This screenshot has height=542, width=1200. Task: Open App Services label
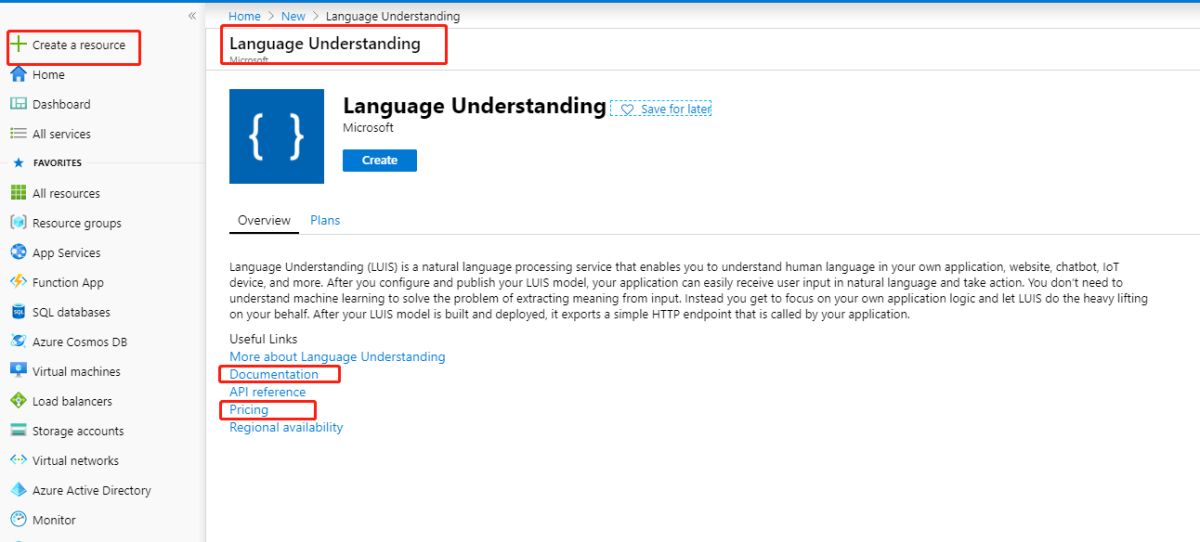(x=66, y=253)
